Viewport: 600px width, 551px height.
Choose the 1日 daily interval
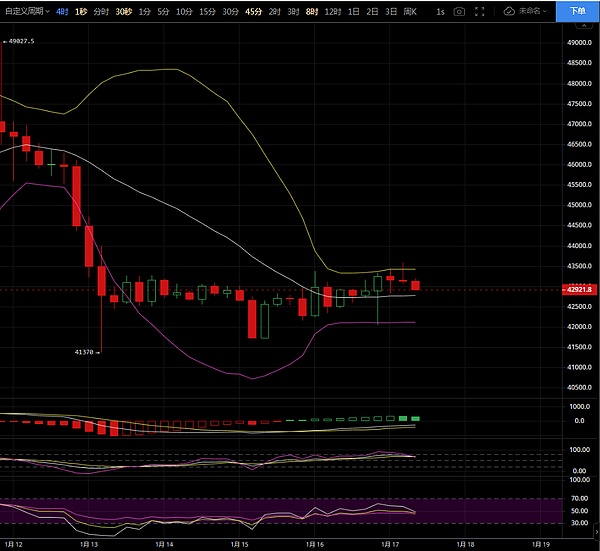354,11
